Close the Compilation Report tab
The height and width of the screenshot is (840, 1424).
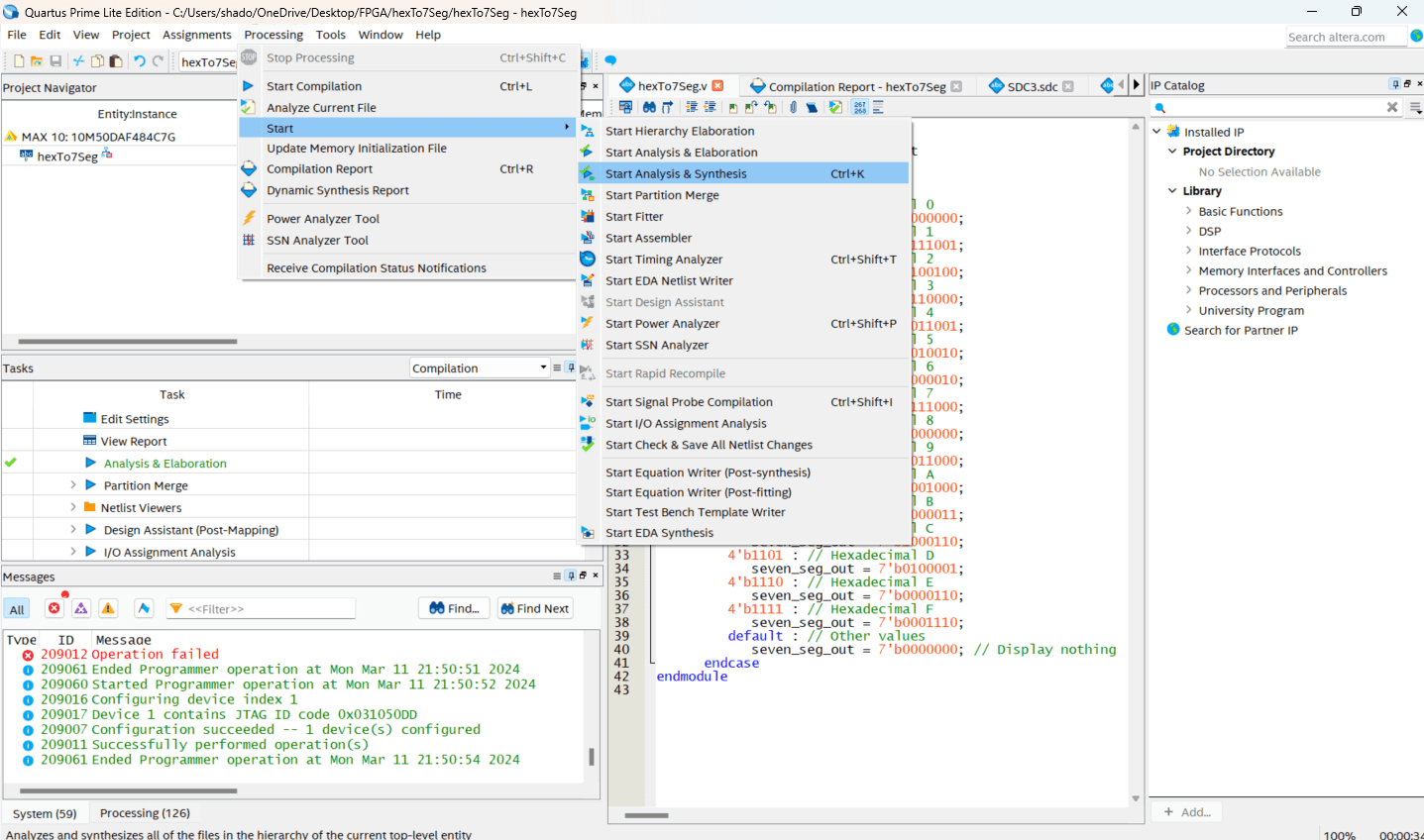click(x=956, y=86)
